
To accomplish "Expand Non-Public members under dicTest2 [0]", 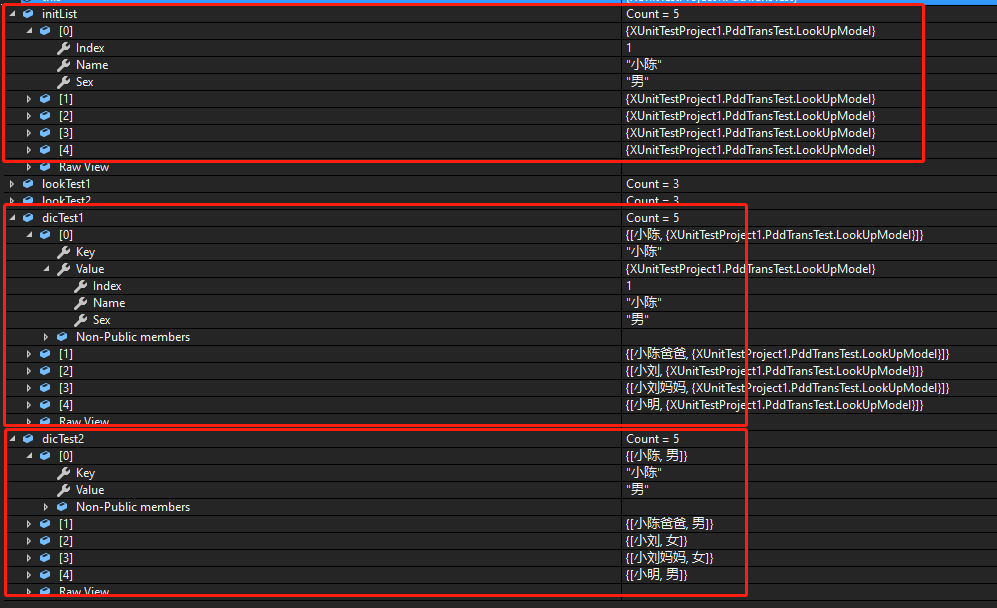I will coord(45,506).
